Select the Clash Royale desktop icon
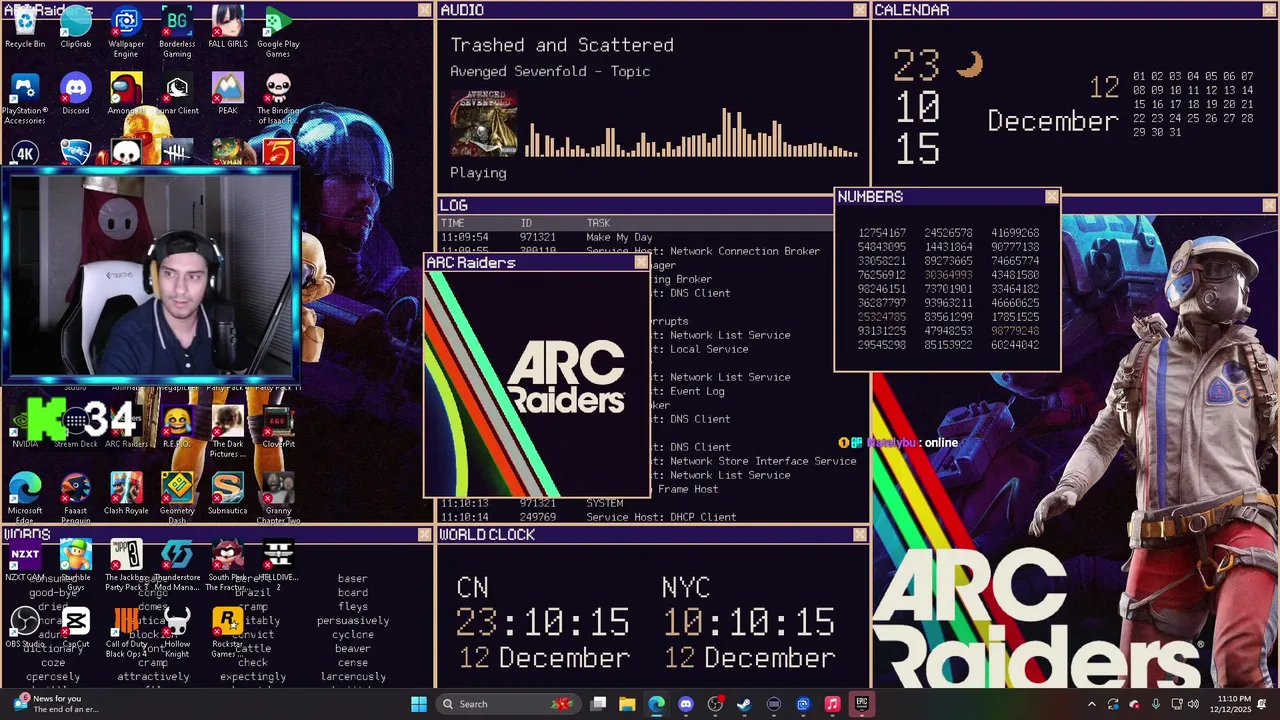This screenshot has width=1280, height=720. tap(126, 494)
